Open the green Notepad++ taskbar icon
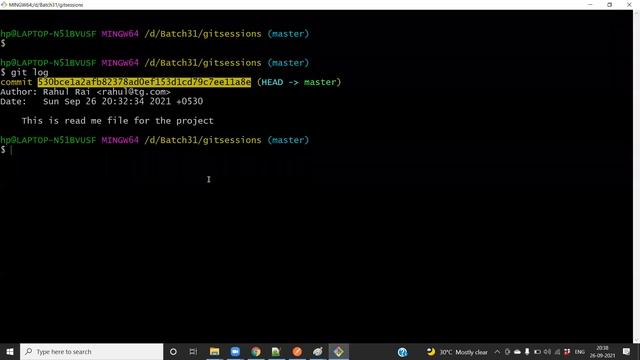This screenshot has height=360, width=640. click(x=276, y=351)
